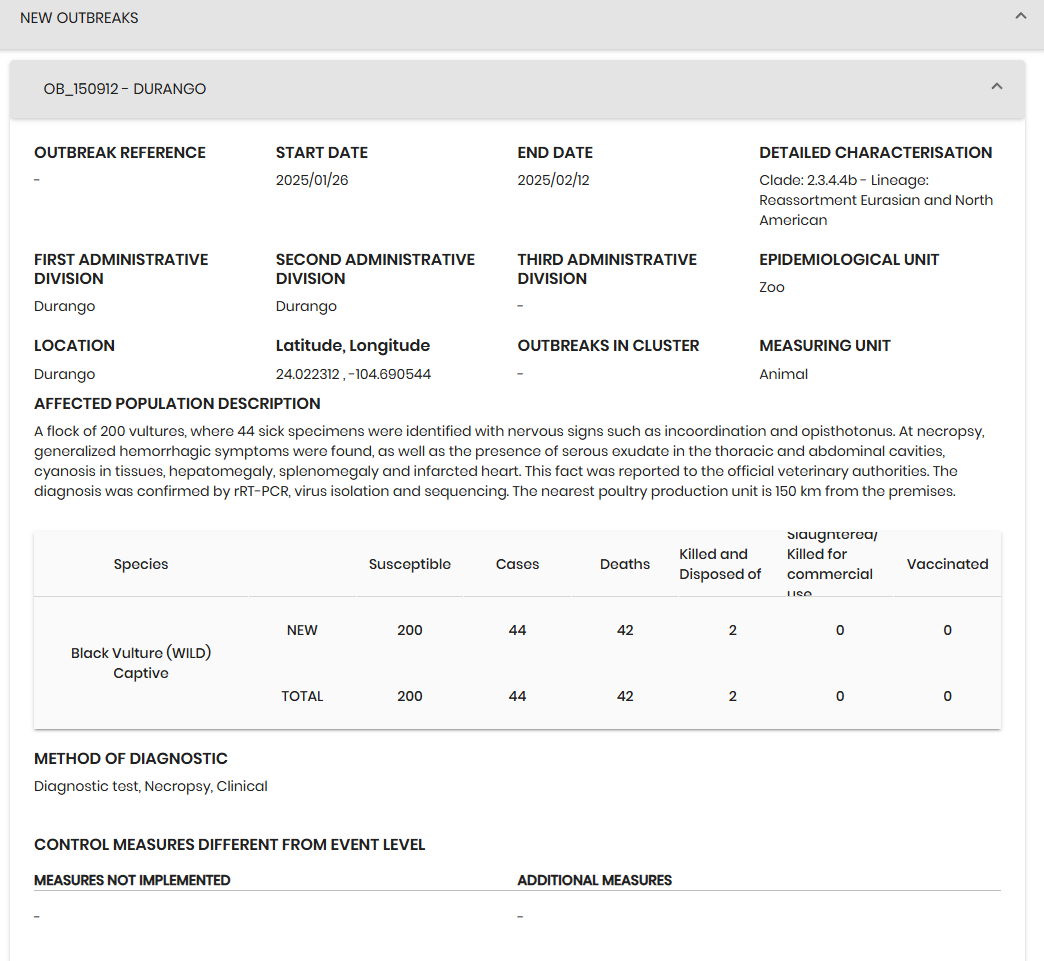This screenshot has height=961, width=1044.
Task: Click the Latitude, Longitude label
Action: point(353,346)
